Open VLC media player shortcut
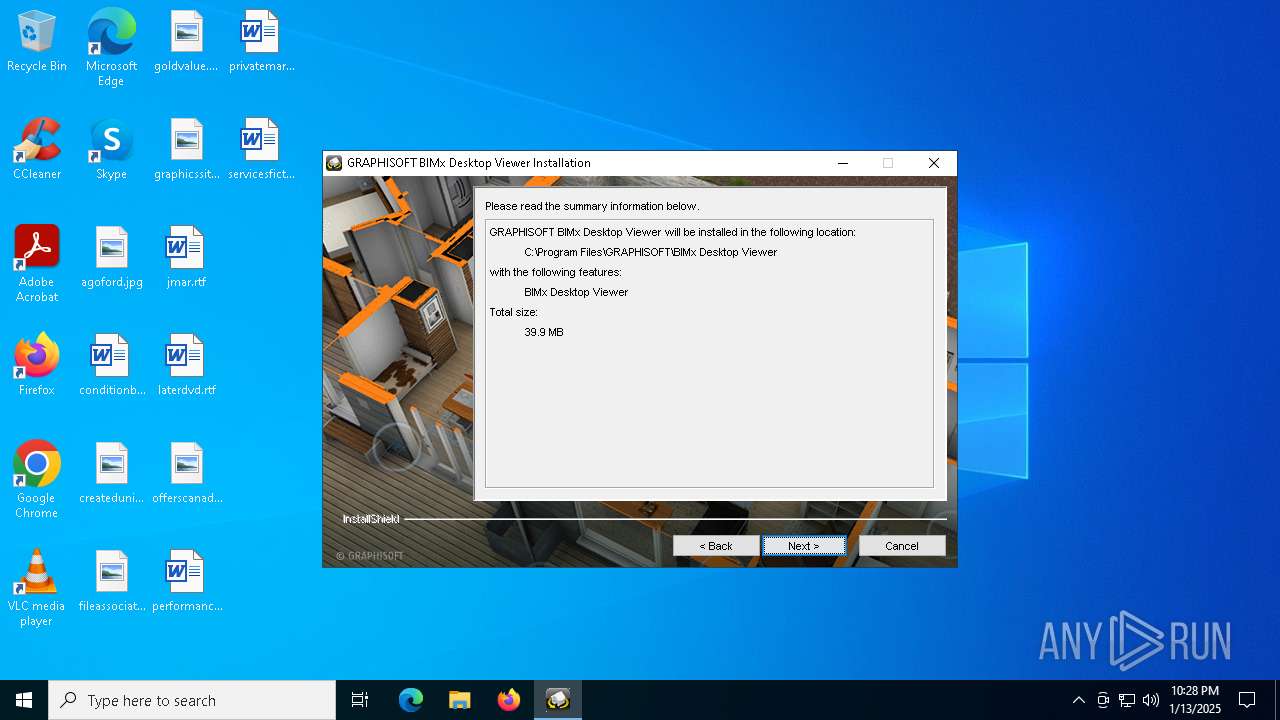Screen dimensions: 1280x720 [x=37, y=588]
